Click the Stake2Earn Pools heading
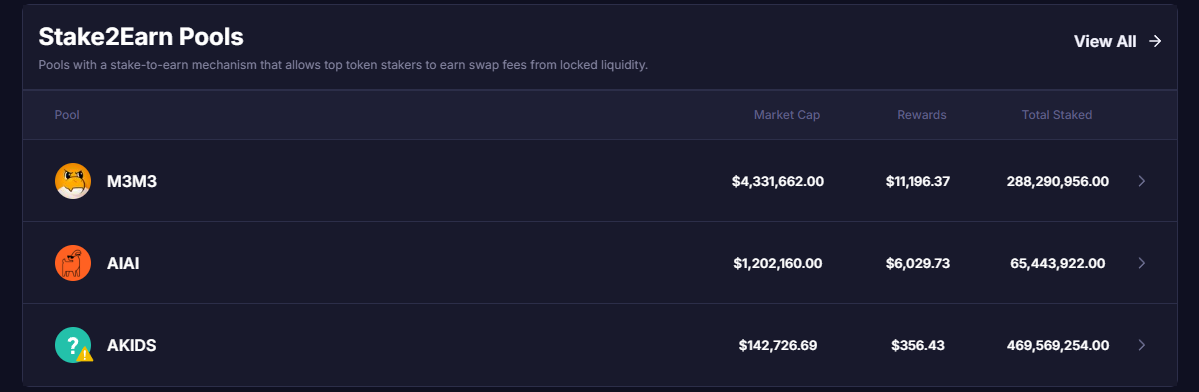Viewport: 1199px width, 392px height. pyautogui.click(x=141, y=36)
